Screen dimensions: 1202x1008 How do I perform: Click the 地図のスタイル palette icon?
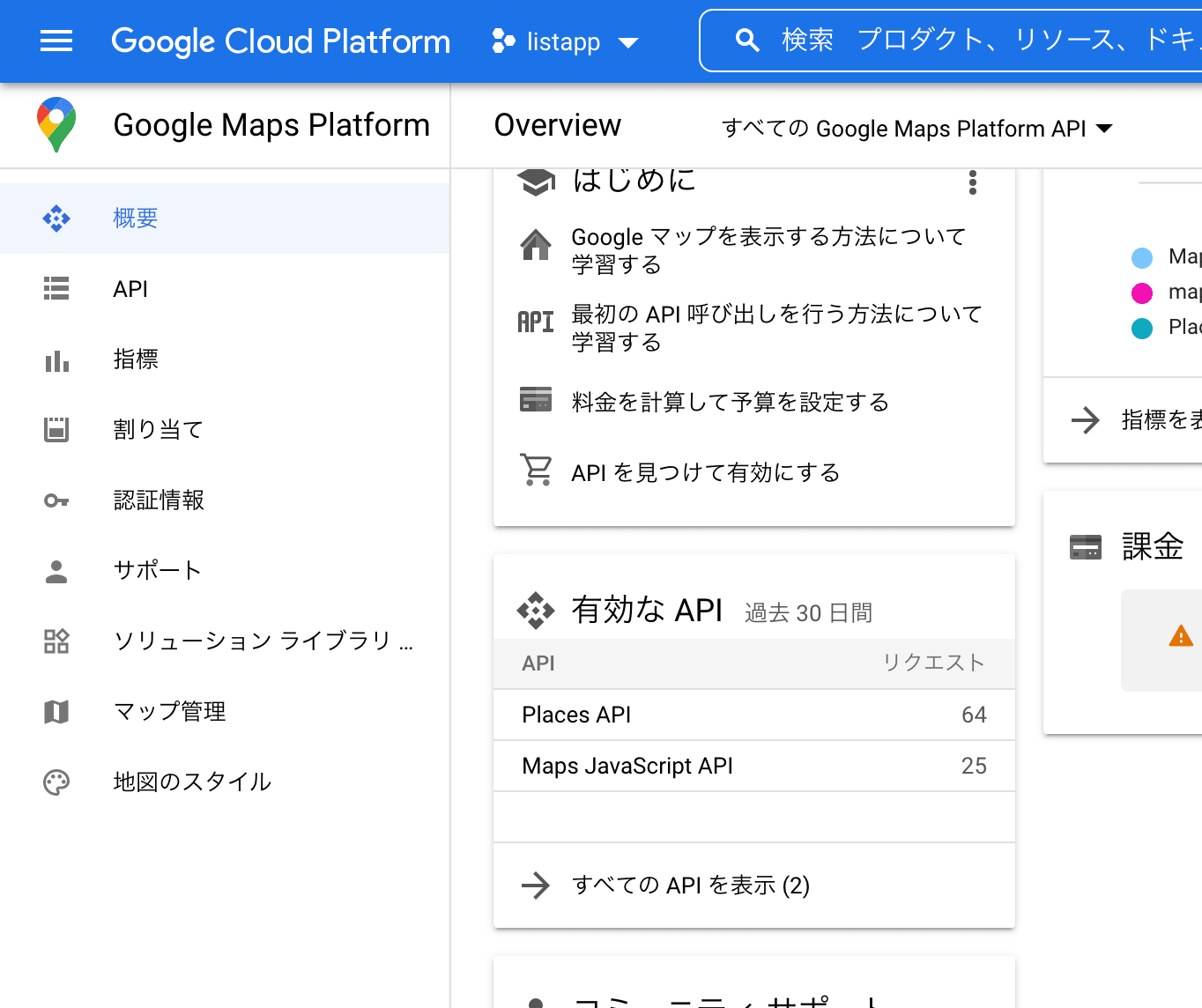coord(56,782)
